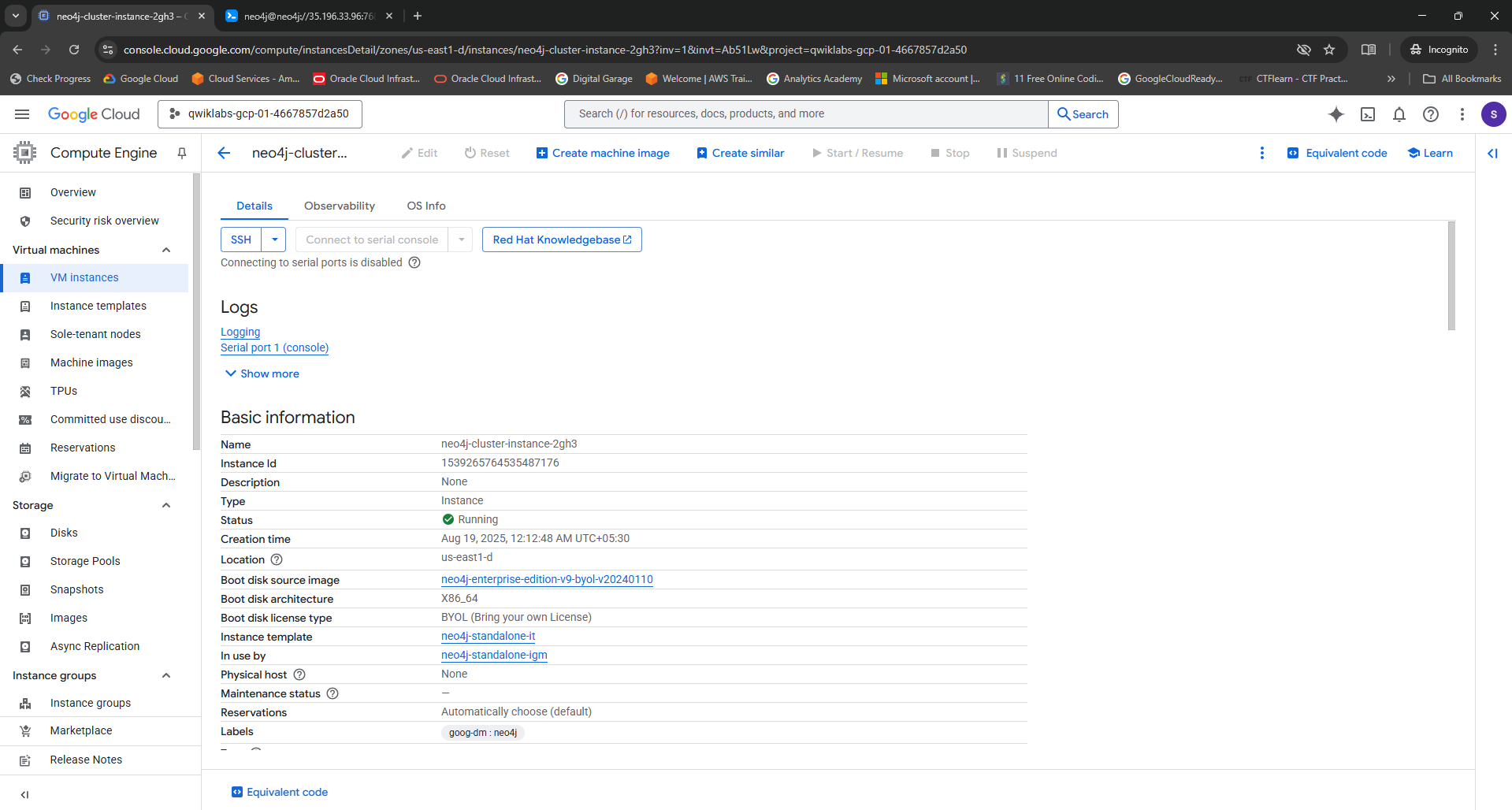The height and width of the screenshot is (810, 1512).
Task: Click the resource search input field
Action: click(x=806, y=114)
